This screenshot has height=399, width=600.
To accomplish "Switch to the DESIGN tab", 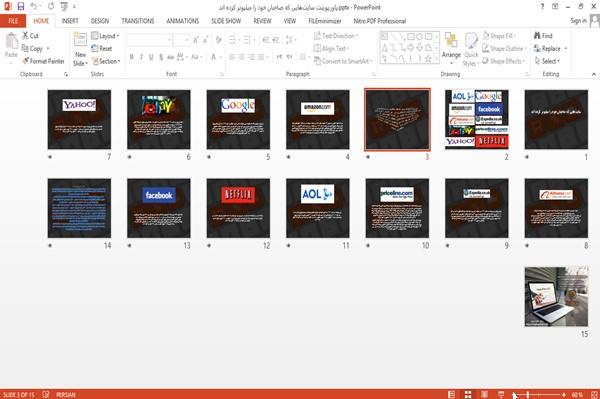I will tap(100, 21).
